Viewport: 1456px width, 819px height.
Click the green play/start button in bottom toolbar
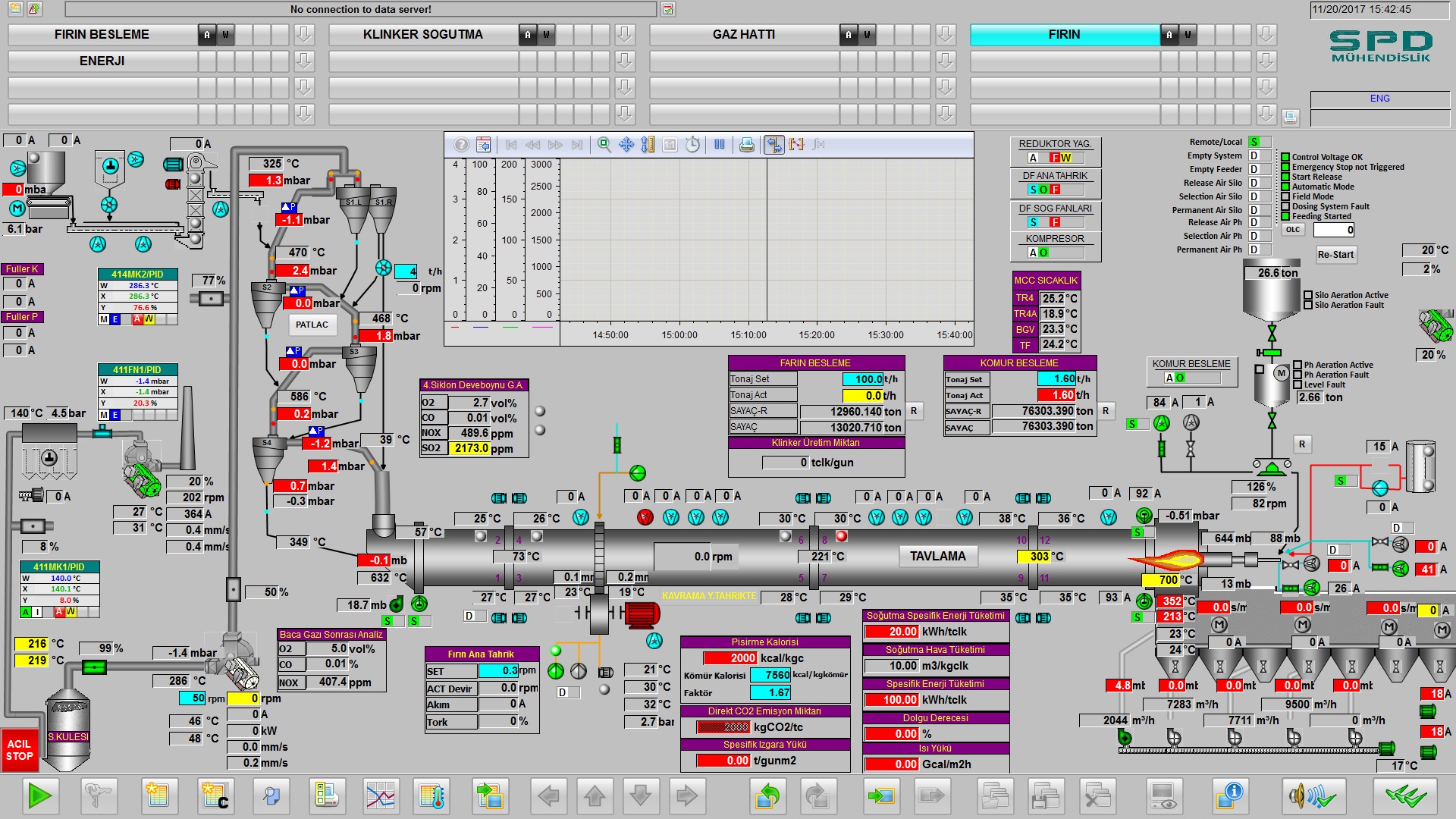pos(39,796)
